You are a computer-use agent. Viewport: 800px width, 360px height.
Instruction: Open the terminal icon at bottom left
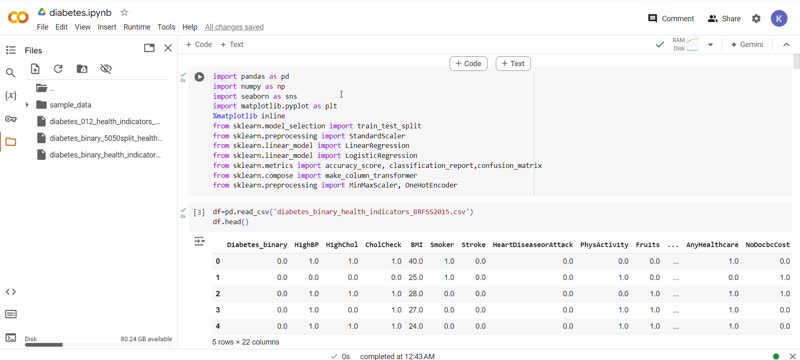pyautogui.click(x=10, y=338)
